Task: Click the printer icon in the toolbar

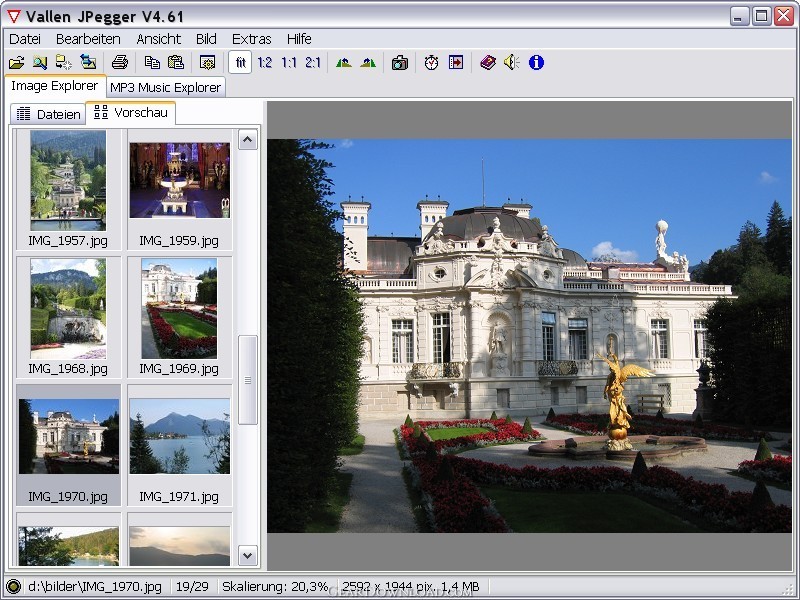Action: tap(120, 63)
